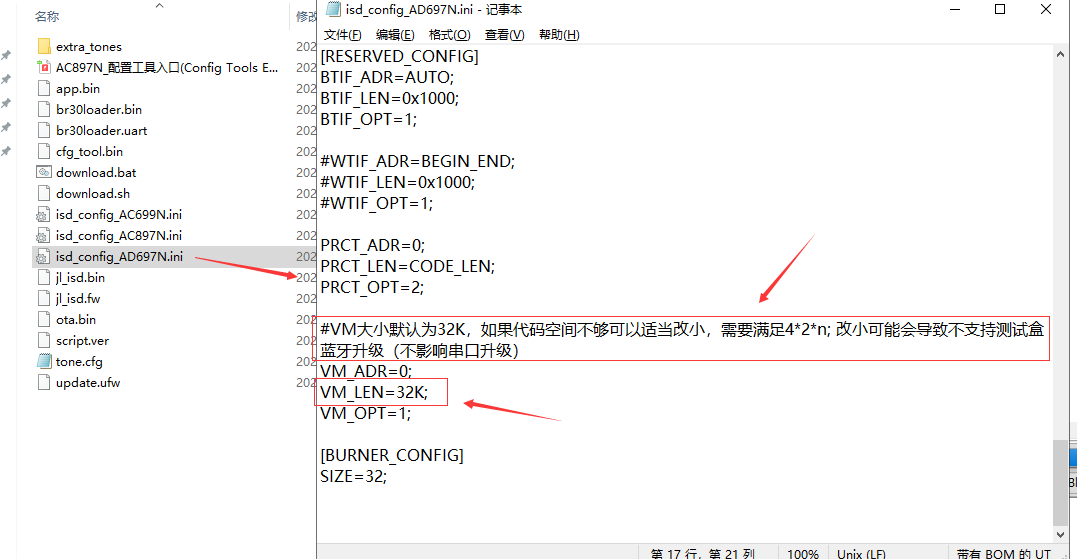Close the Notepad window

point(1045,9)
